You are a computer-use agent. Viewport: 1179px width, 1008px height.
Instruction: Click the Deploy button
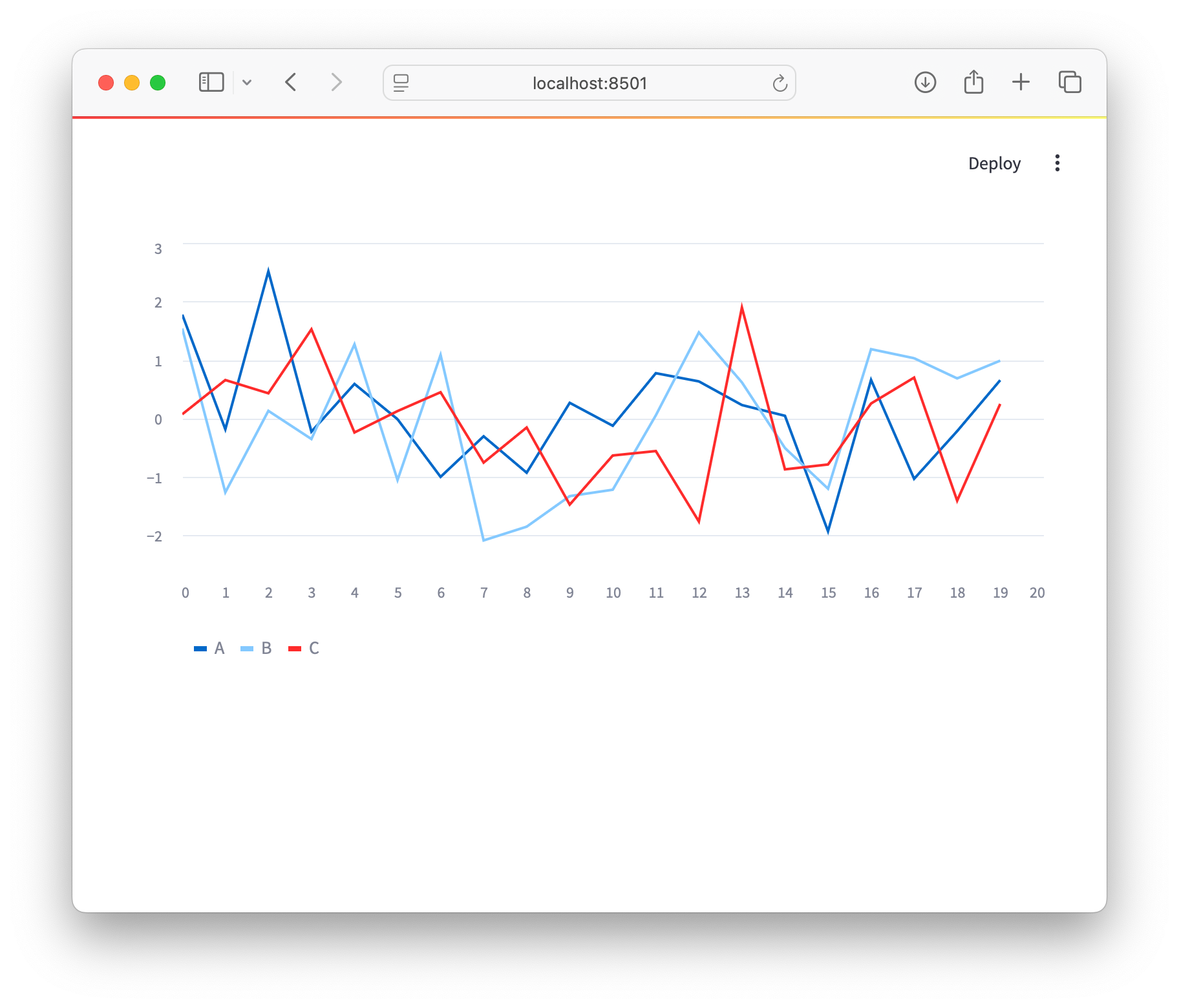point(994,163)
